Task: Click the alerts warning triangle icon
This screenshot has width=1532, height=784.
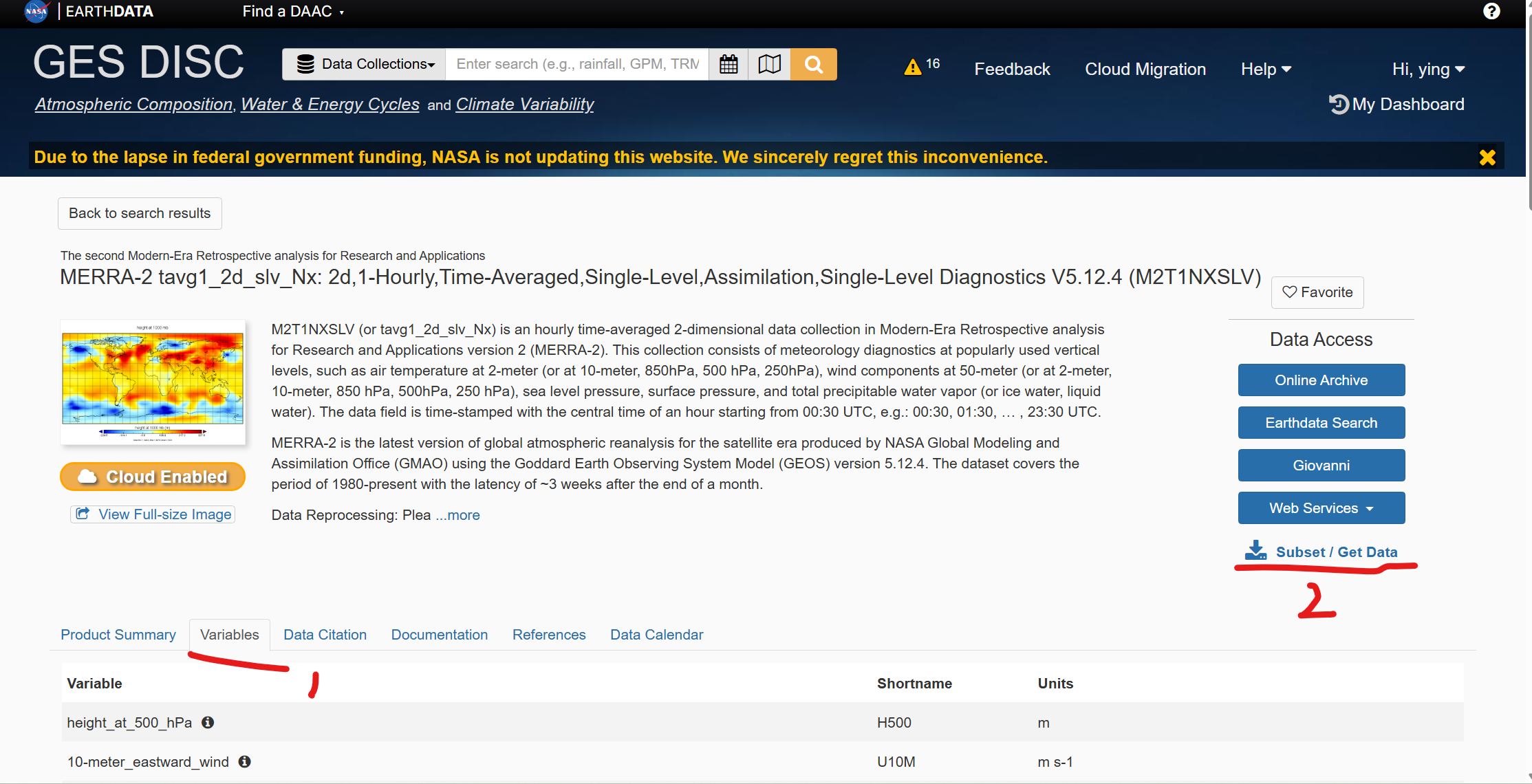Action: [x=913, y=67]
